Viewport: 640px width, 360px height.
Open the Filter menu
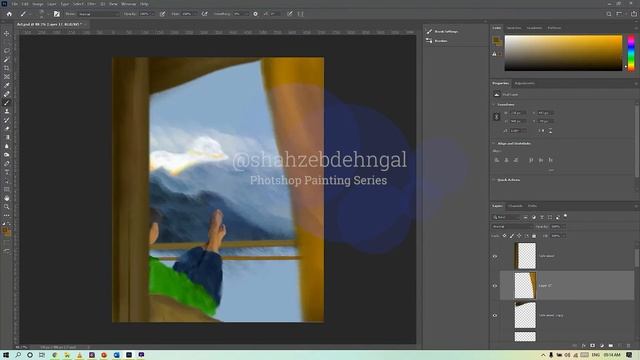91,4
